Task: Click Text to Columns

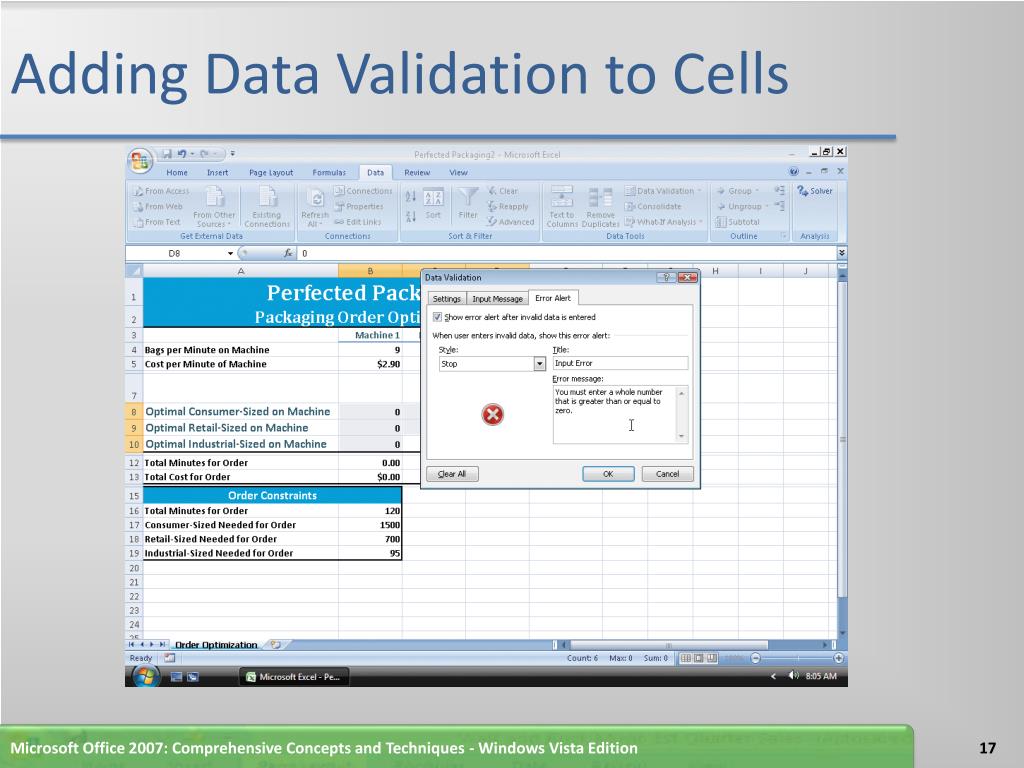Action: [562, 206]
